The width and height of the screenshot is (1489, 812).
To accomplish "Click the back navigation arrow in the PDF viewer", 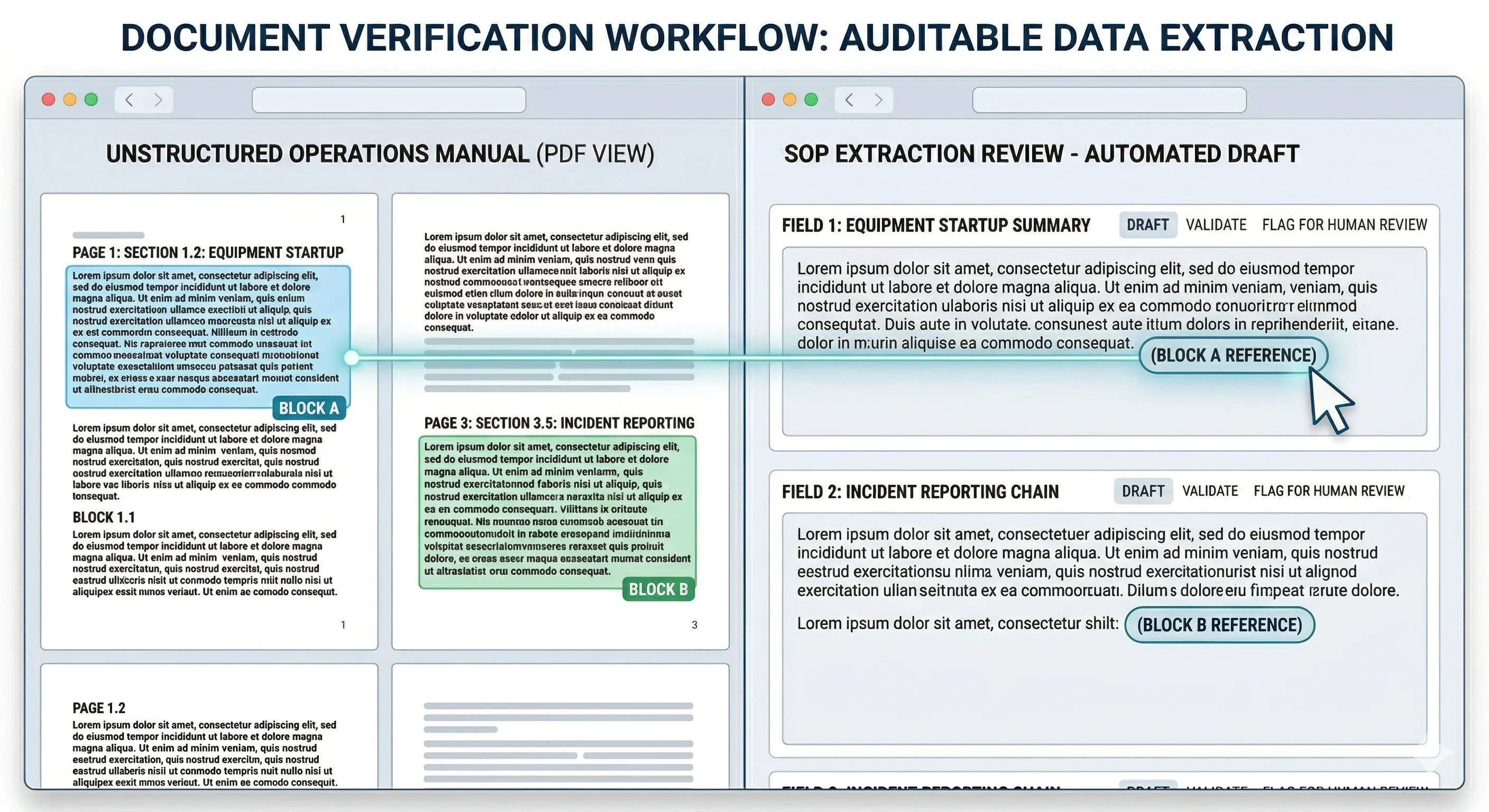I will pos(130,99).
